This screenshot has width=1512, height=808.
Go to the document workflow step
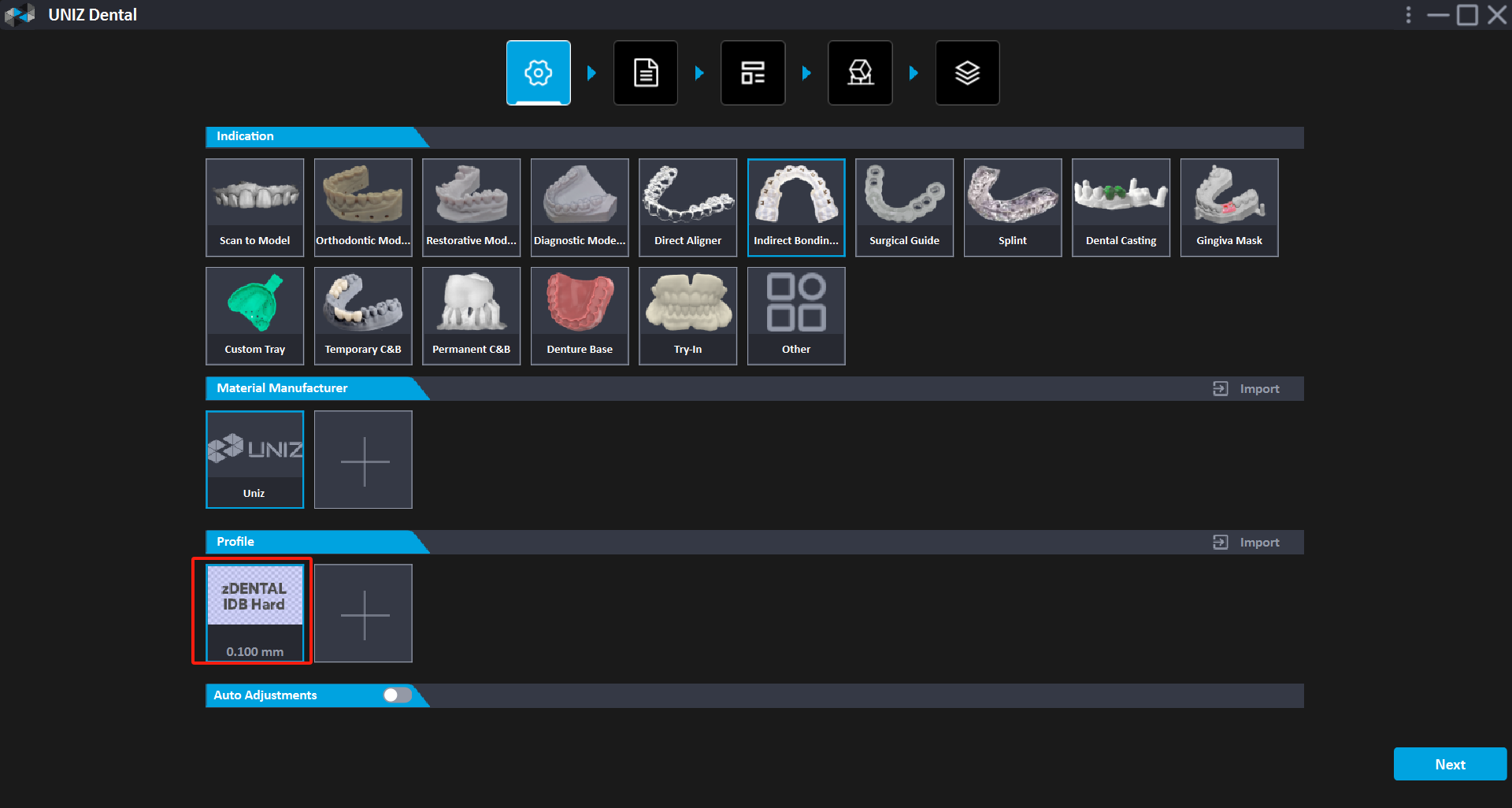pyautogui.click(x=646, y=73)
